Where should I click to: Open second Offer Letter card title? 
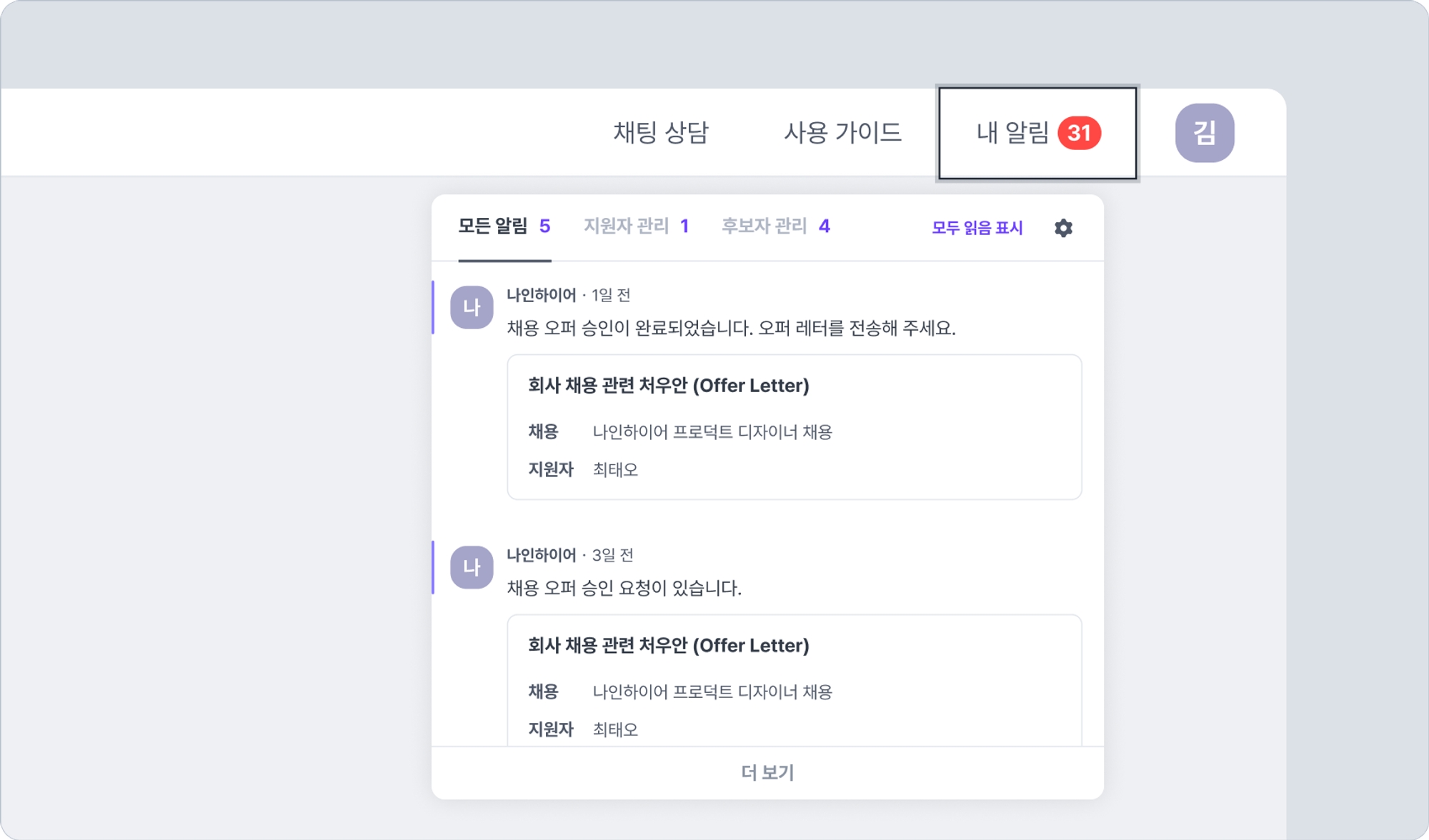[x=668, y=646]
